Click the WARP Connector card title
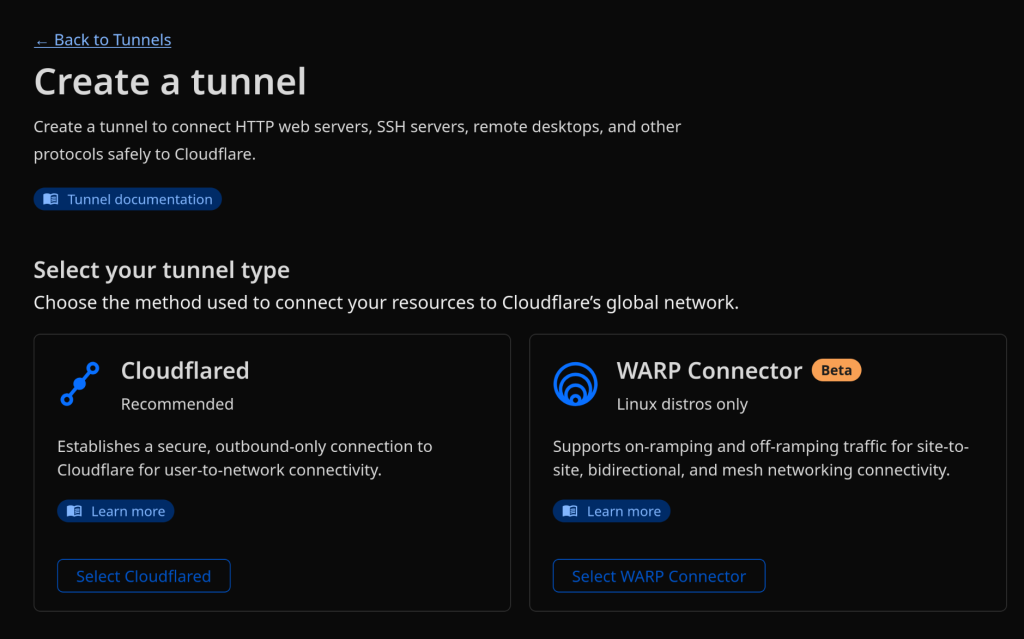Image resolution: width=1024 pixels, height=639 pixels. pos(709,371)
